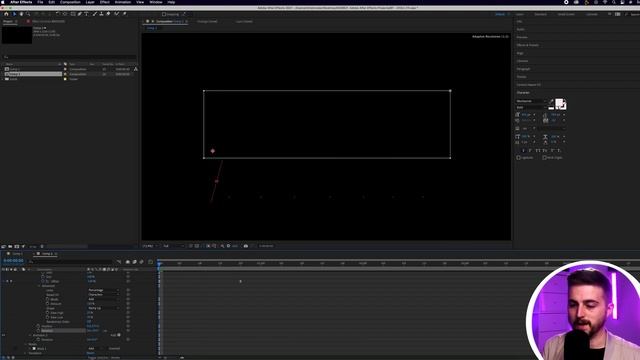The height and width of the screenshot is (360, 640).
Task: Click the Shy layers icon in the timeline
Action: [128, 262]
